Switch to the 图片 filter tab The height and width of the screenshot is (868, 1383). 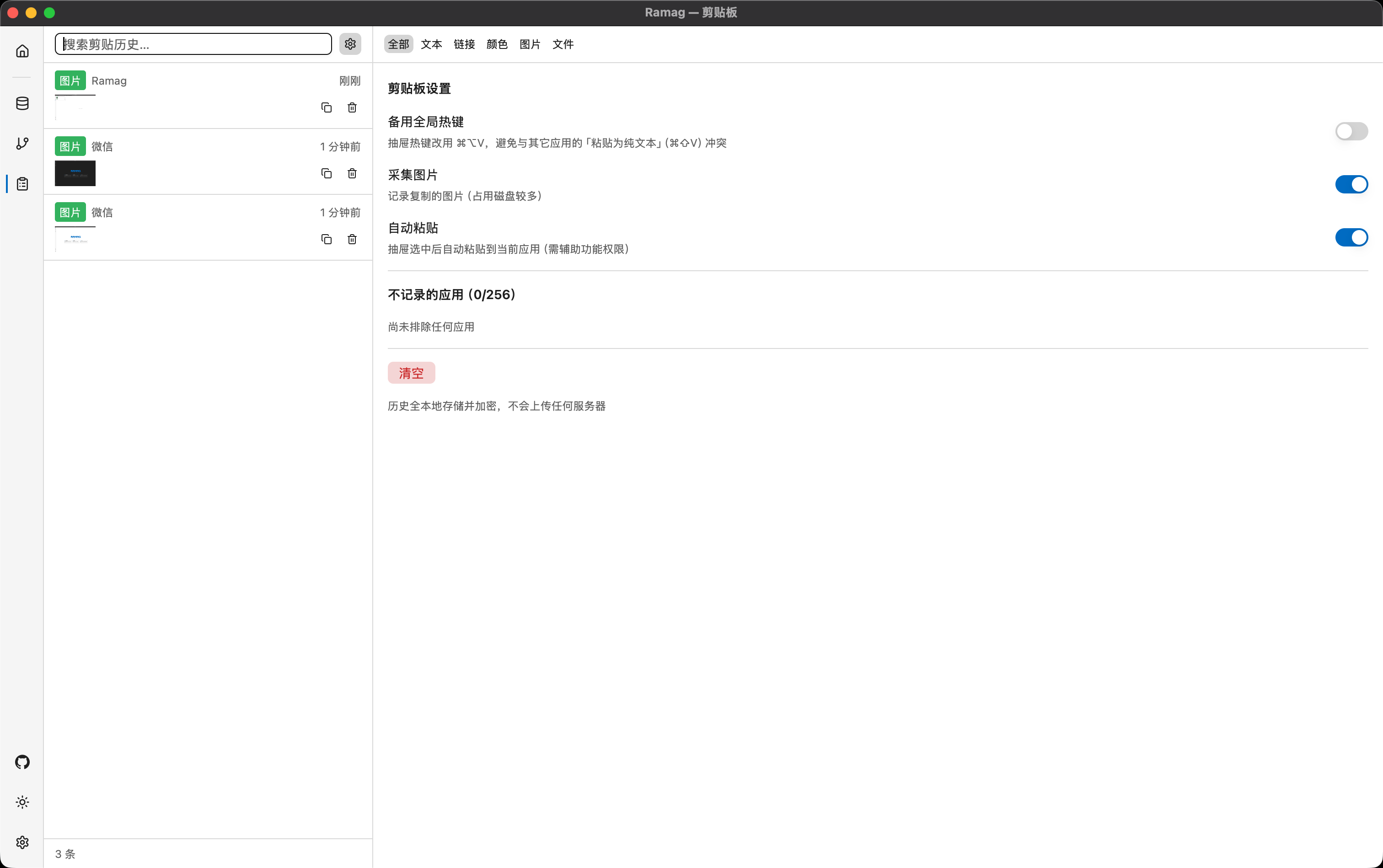click(530, 44)
